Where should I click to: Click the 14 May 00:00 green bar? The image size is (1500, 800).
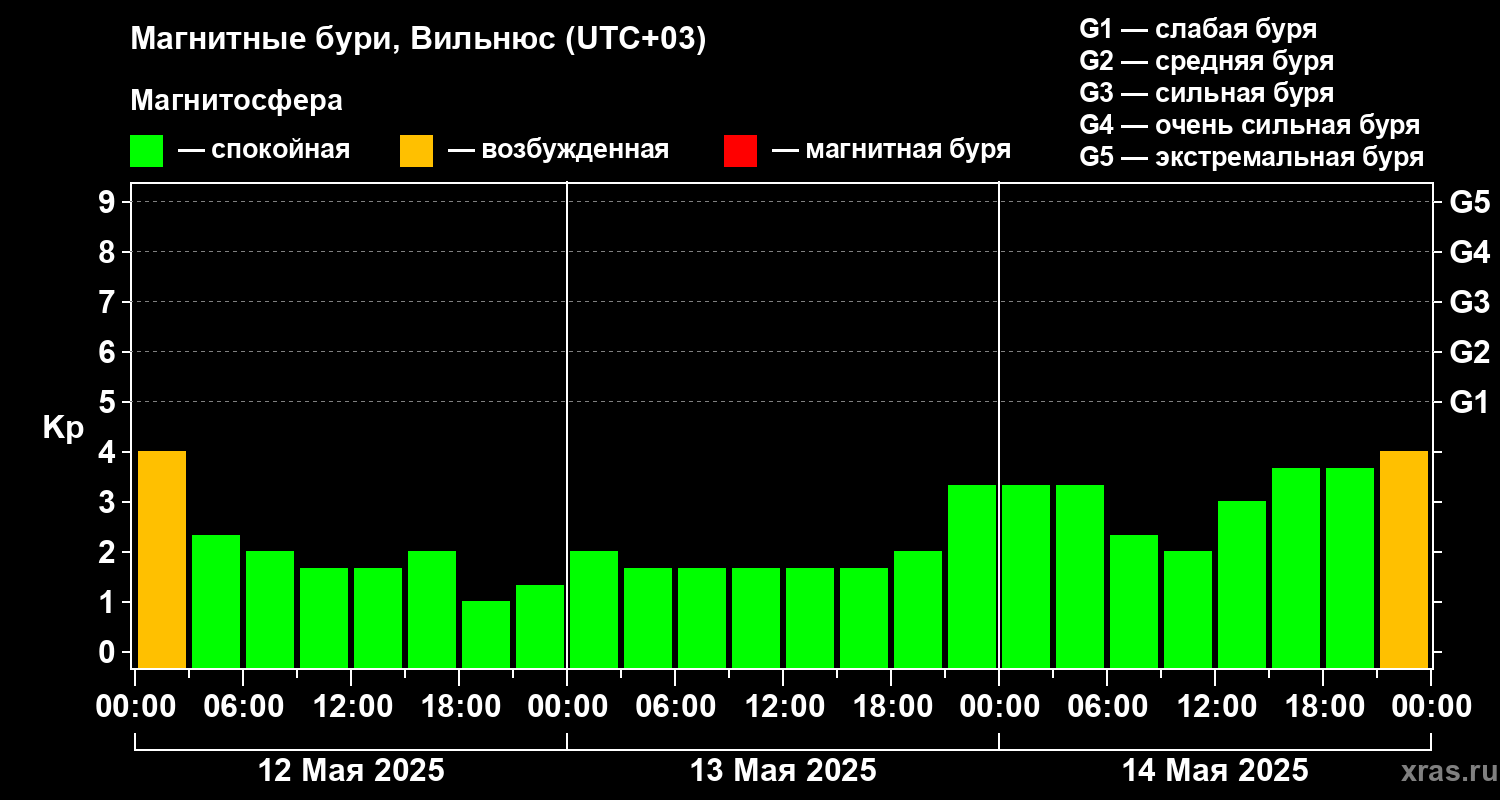click(1026, 576)
